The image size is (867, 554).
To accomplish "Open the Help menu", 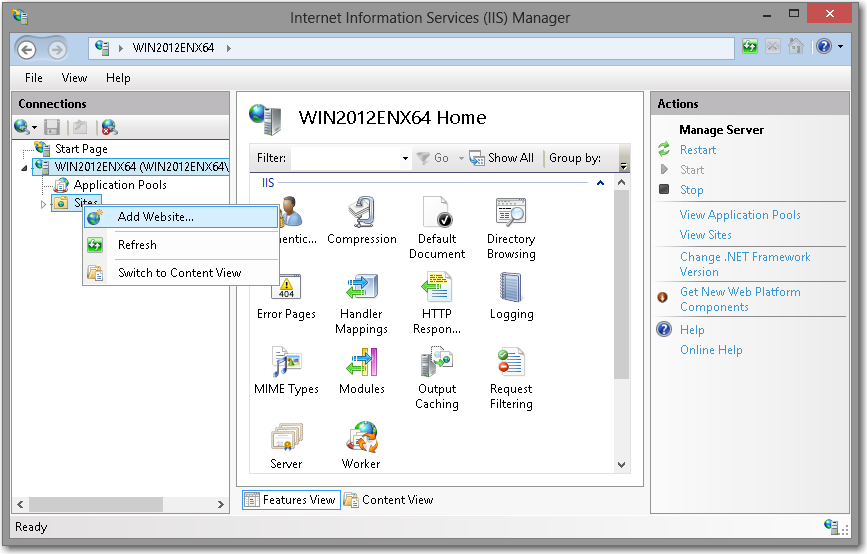I will [118, 78].
